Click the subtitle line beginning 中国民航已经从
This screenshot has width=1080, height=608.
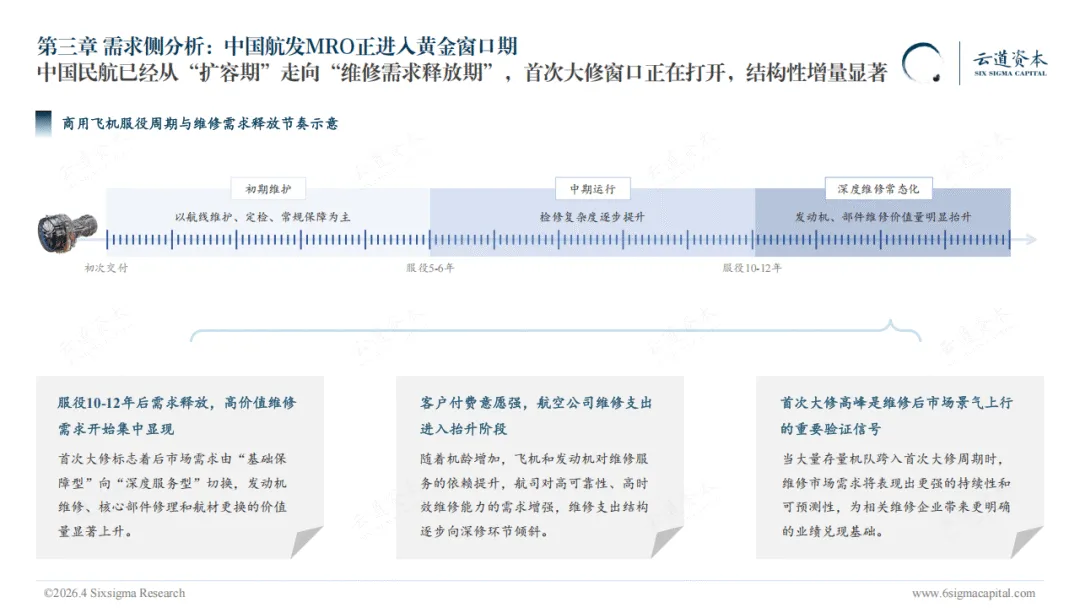click(x=462, y=72)
